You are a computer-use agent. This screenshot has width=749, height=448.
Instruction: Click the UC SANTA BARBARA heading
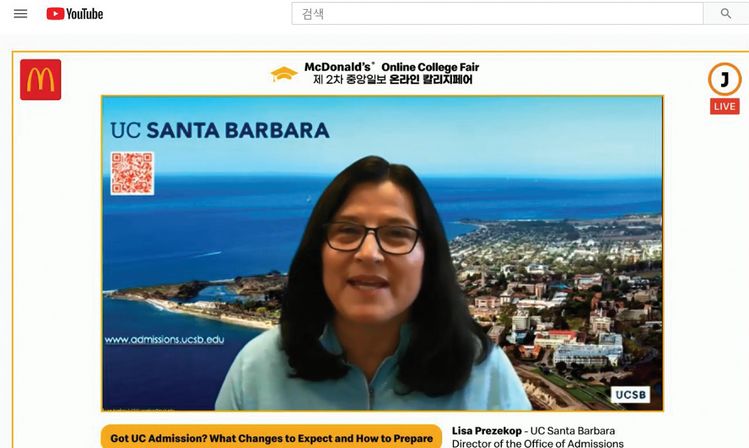[x=219, y=130]
